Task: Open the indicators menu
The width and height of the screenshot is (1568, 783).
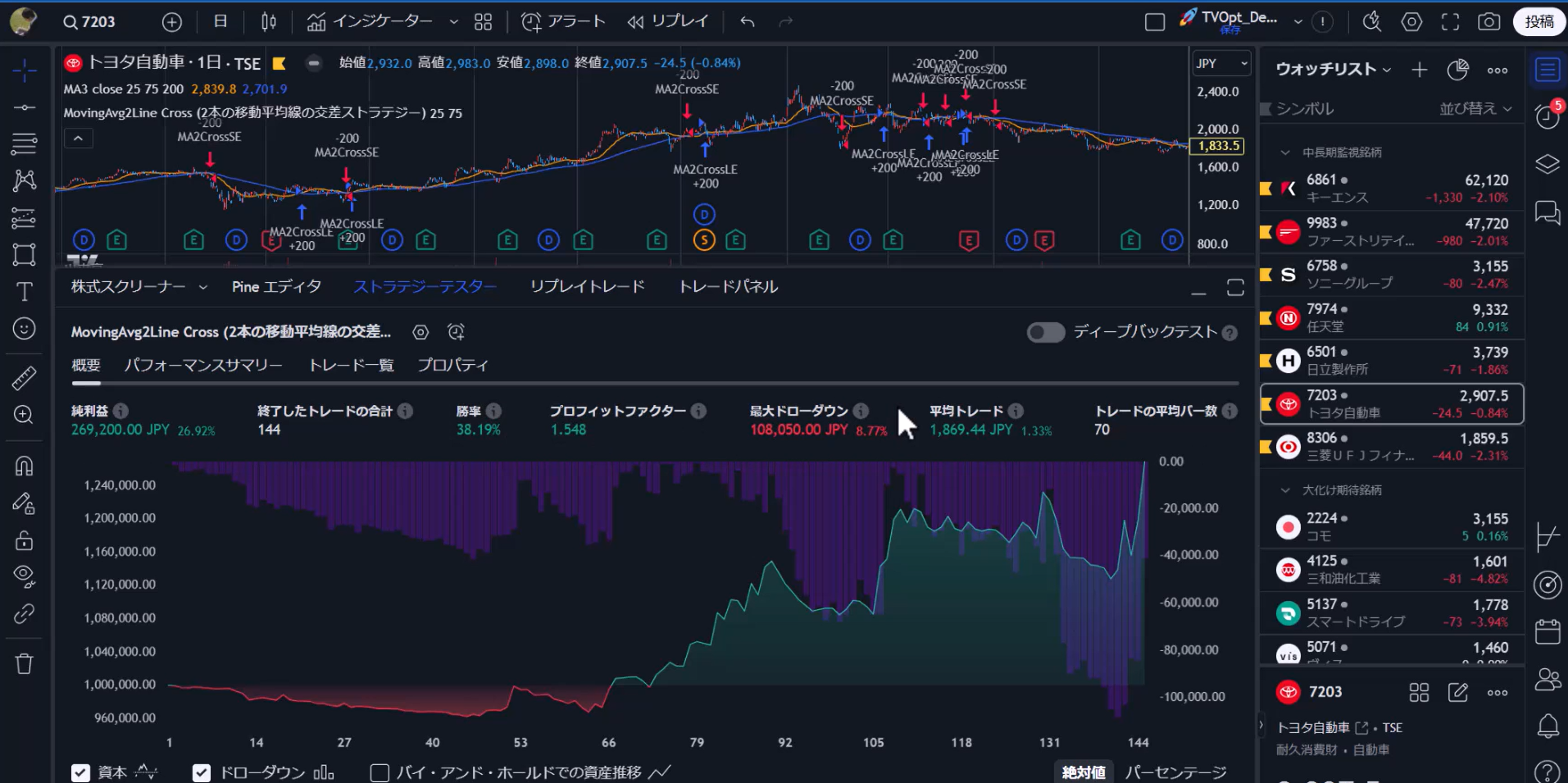Action: (369, 22)
